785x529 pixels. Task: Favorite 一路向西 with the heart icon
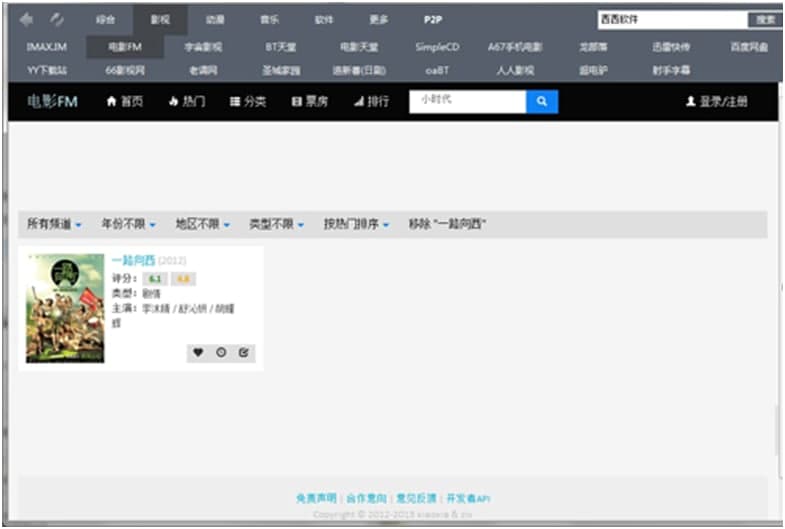(198, 352)
